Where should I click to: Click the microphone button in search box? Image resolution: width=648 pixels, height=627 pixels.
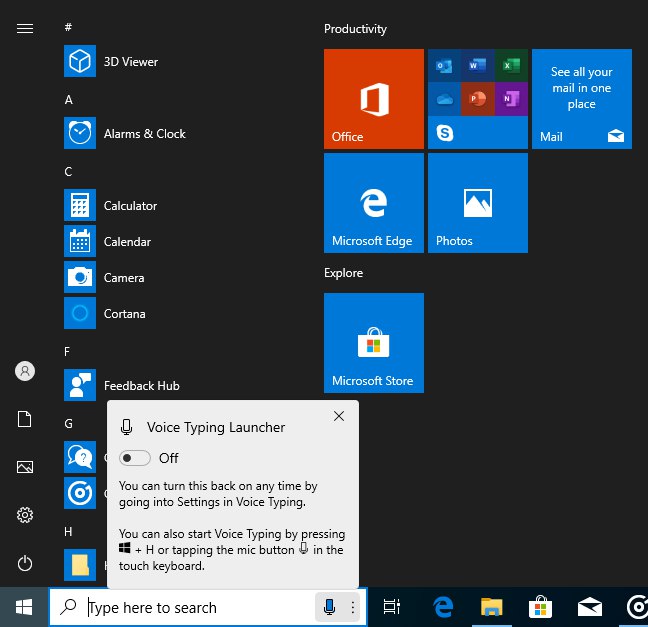point(329,607)
